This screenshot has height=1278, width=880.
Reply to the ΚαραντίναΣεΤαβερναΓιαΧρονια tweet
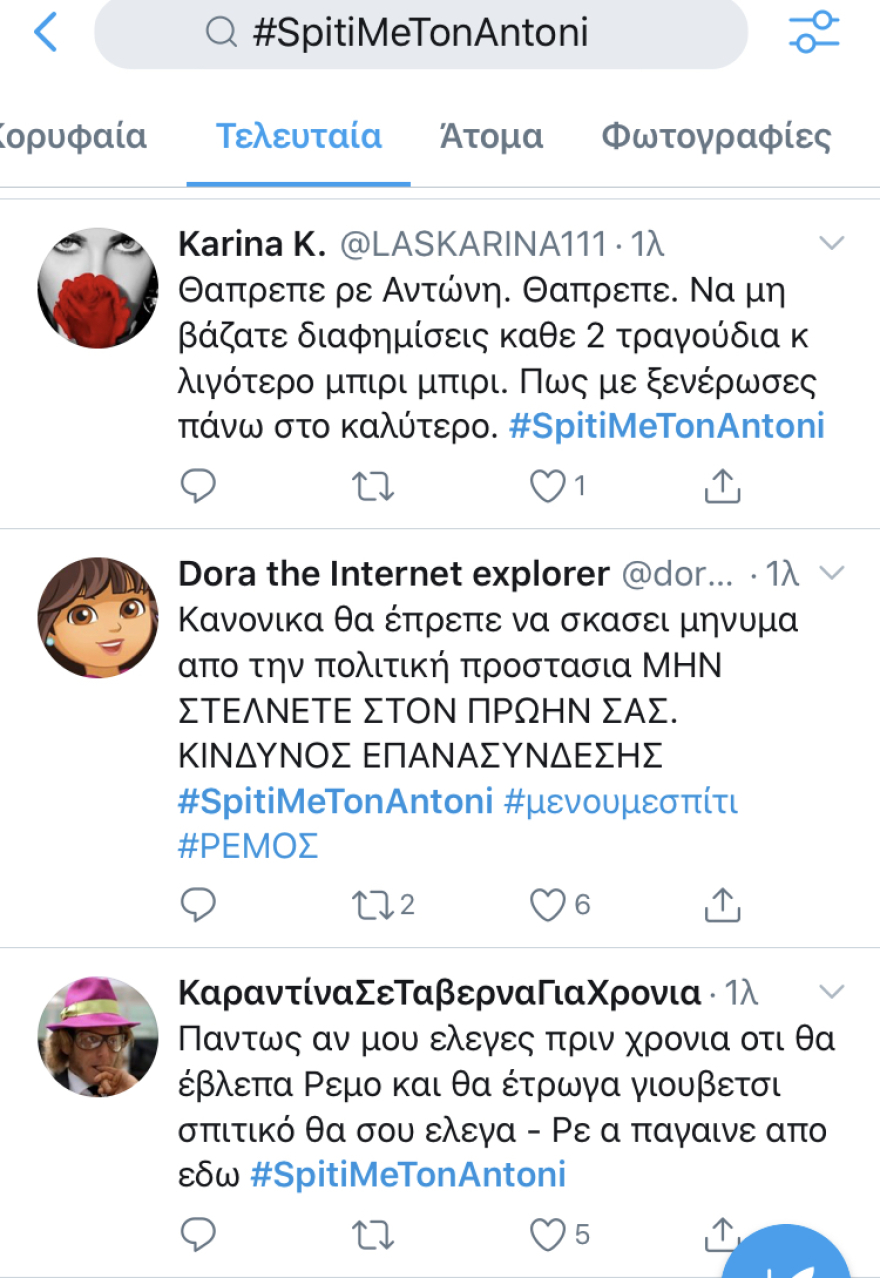pos(198,1235)
